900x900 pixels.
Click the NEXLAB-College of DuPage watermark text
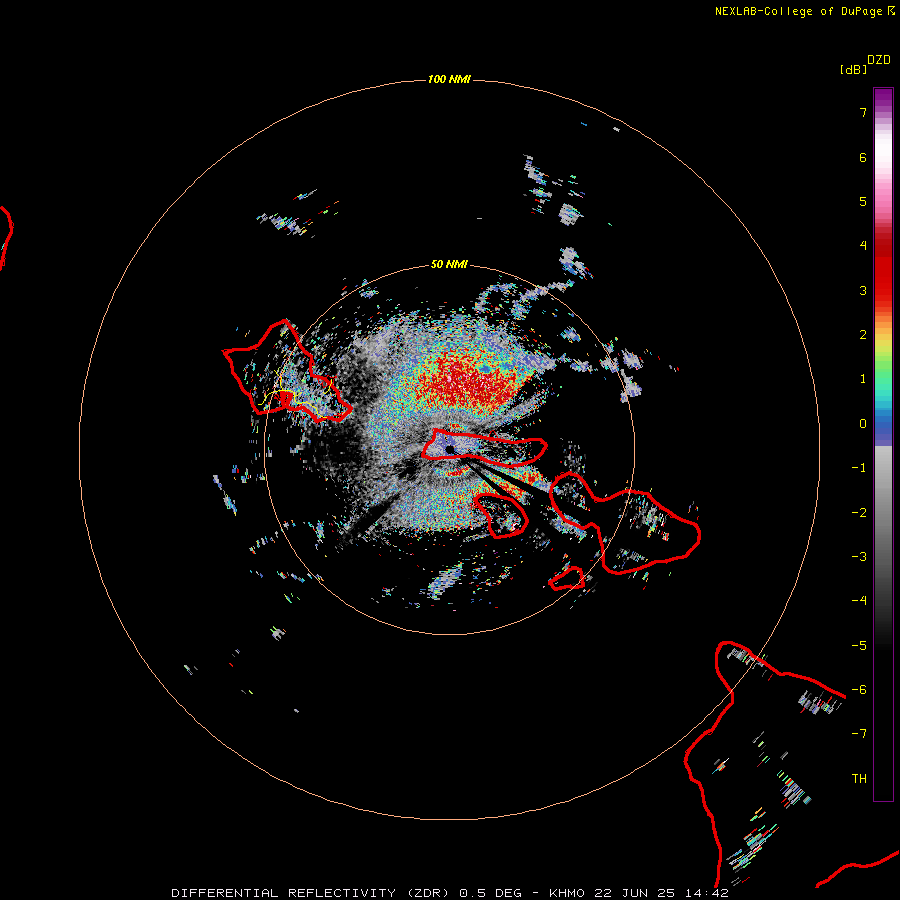coord(805,11)
